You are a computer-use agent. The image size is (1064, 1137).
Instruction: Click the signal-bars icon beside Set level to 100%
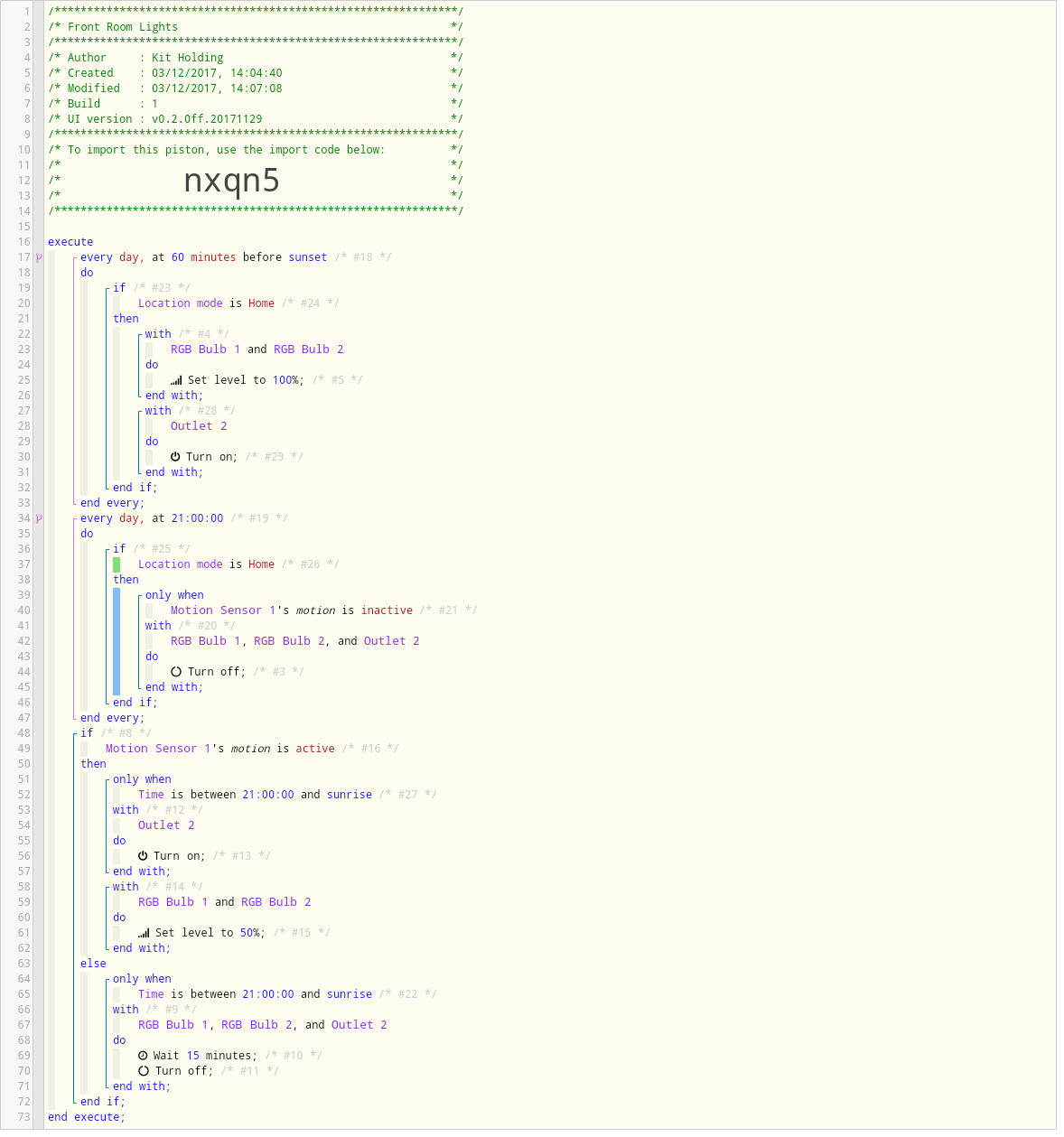click(x=176, y=380)
